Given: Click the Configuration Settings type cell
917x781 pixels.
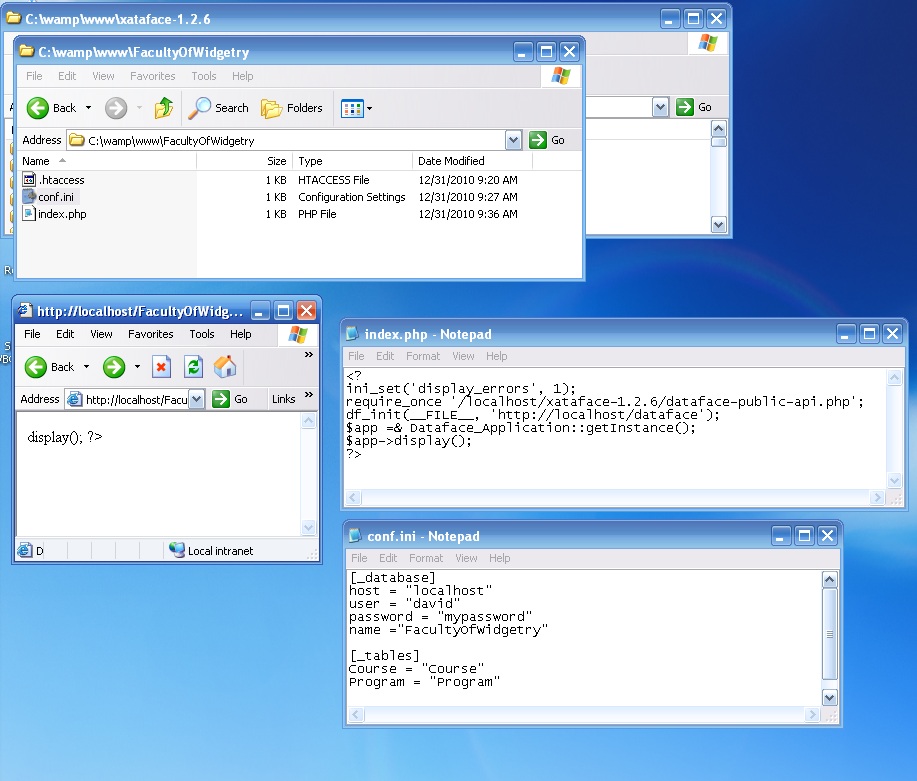Looking at the screenshot, I should (x=351, y=197).
